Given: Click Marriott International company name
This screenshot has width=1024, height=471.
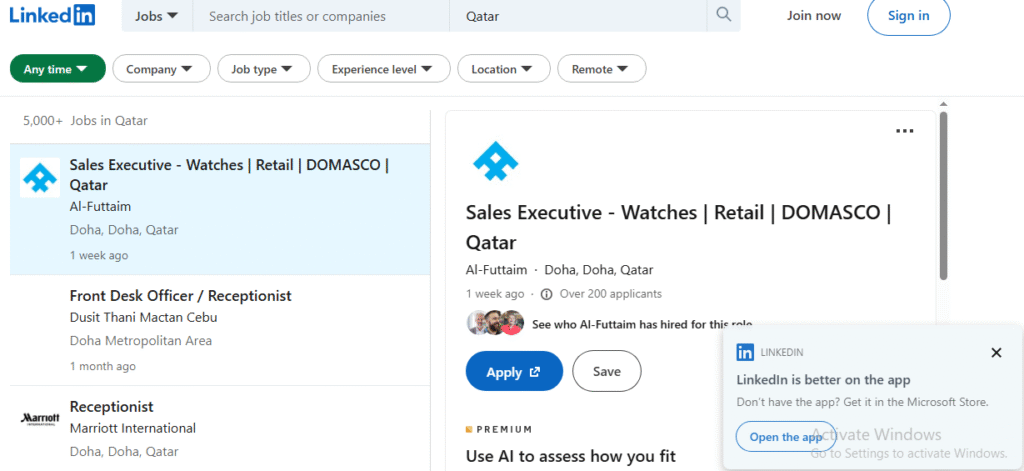Looking at the screenshot, I should [x=133, y=429].
